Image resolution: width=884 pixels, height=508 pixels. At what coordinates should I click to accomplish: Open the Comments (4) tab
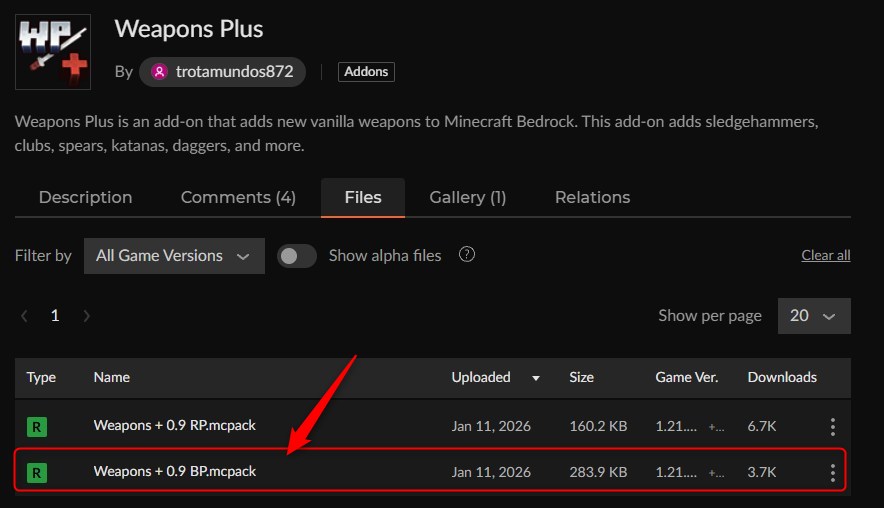pos(238,197)
